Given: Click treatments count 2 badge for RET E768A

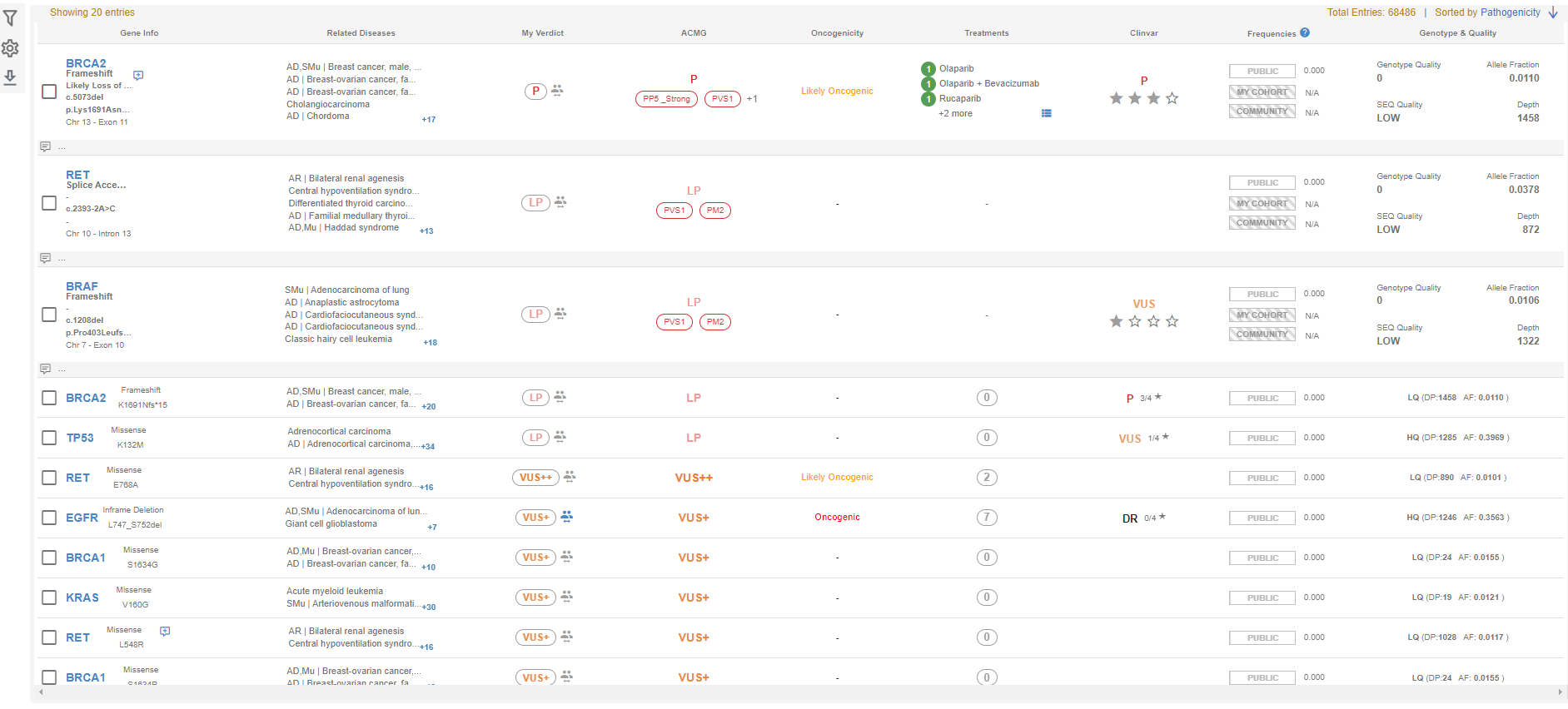Looking at the screenshot, I should tap(987, 478).
